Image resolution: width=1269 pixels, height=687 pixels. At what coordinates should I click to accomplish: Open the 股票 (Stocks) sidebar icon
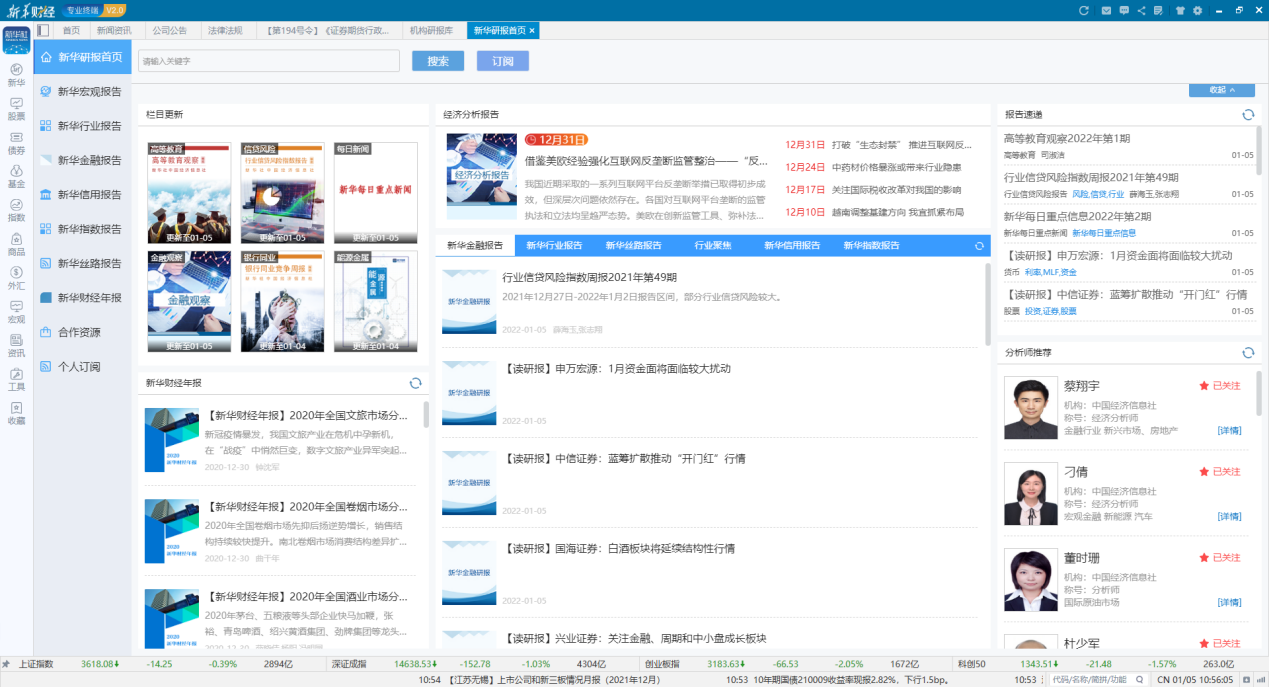point(16,108)
